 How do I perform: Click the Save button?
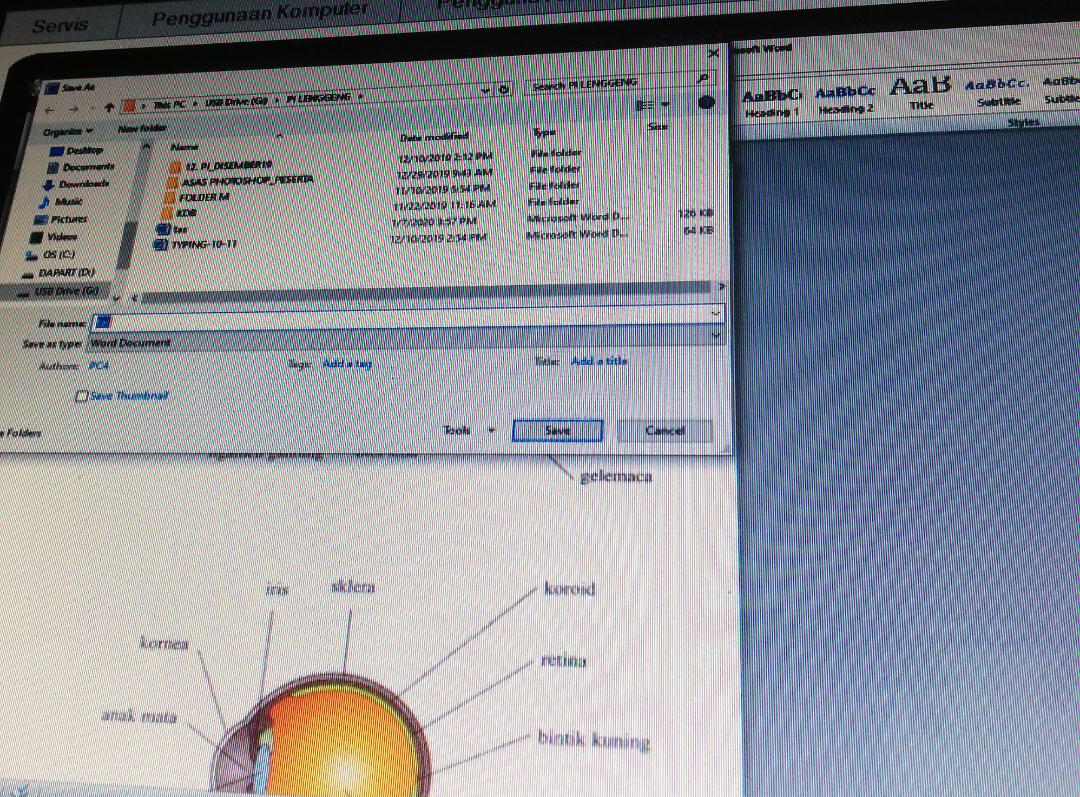coord(557,430)
